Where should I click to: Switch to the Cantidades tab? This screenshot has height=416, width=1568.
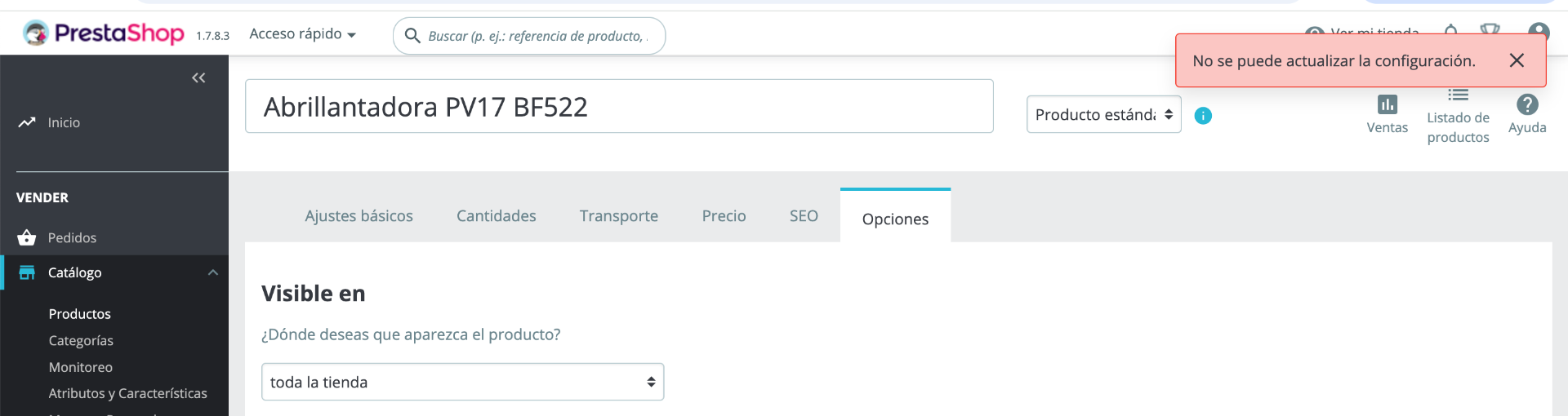pyautogui.click(x=496, y=216)
